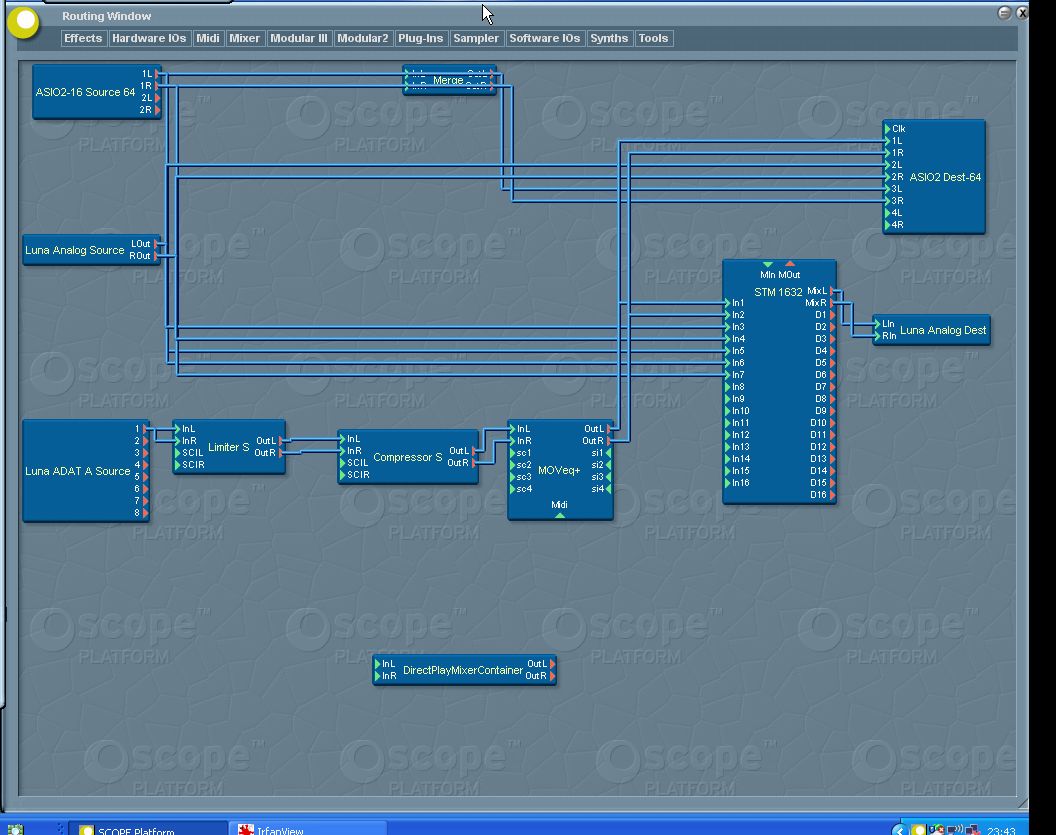The width and height of the screenshot is (1056, 835).
Task: Open the Effects menu
Action: click(x=83, y=38)
